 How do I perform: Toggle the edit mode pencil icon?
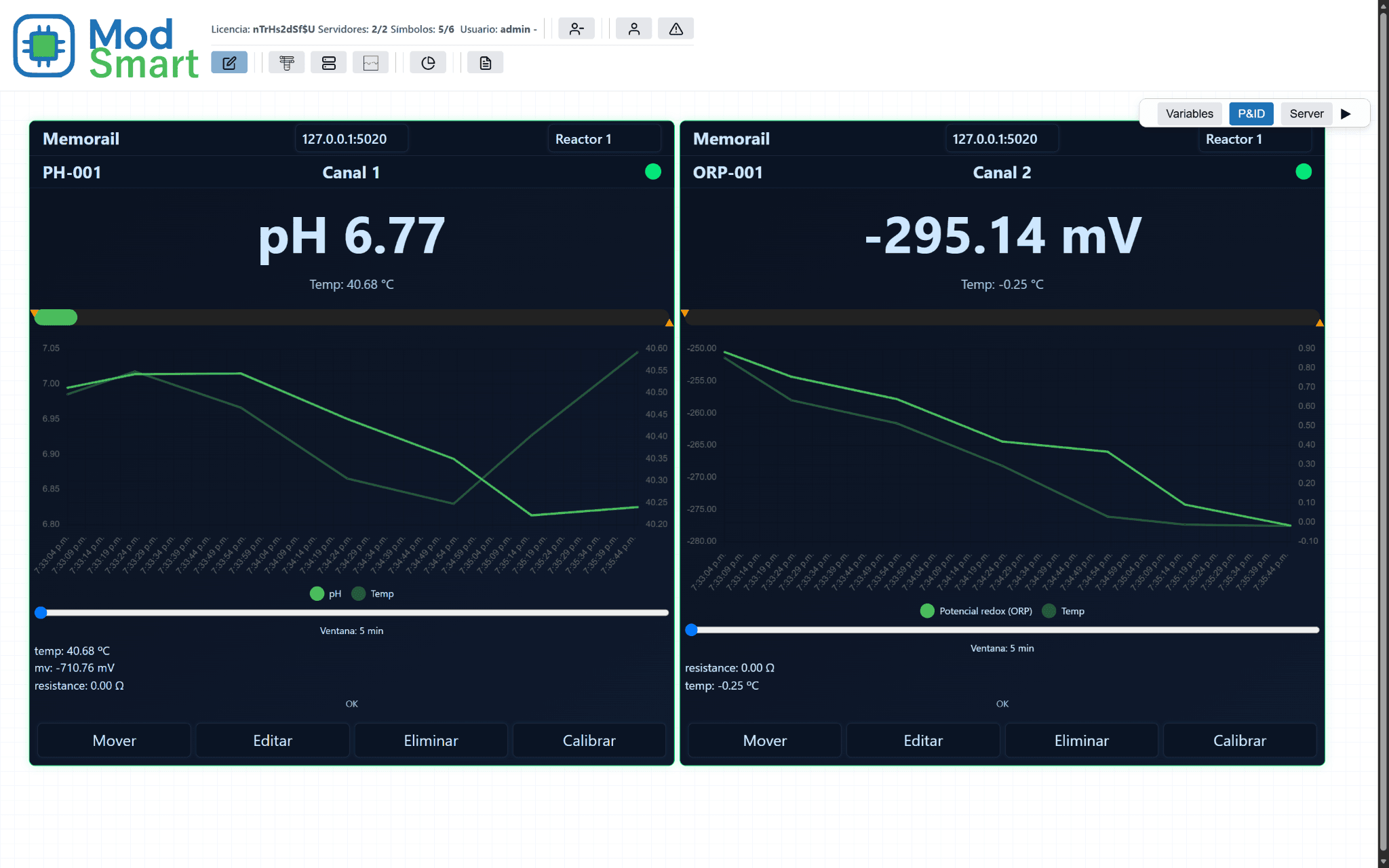coord(229,62)
